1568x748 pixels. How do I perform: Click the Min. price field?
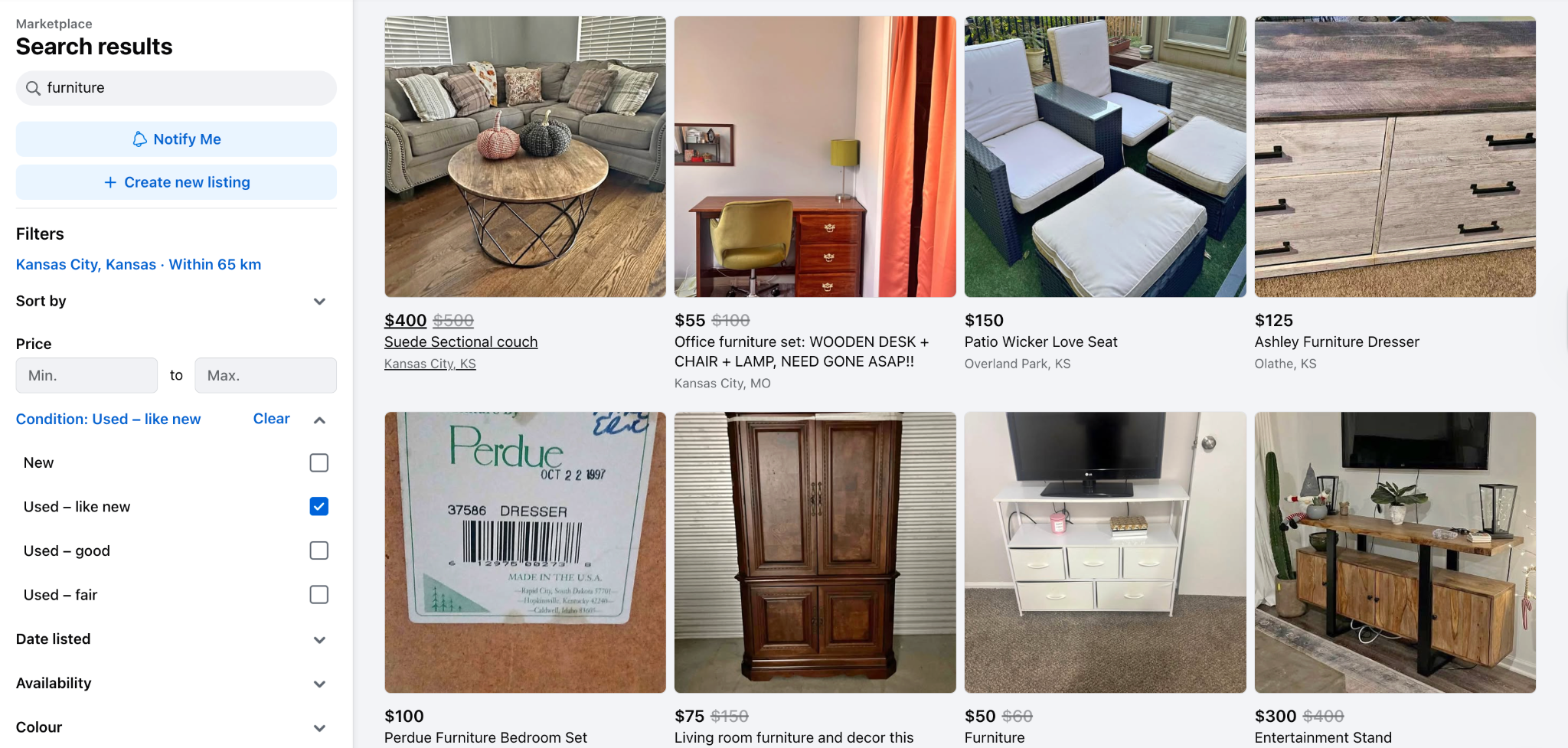click(x=87, y=375)
